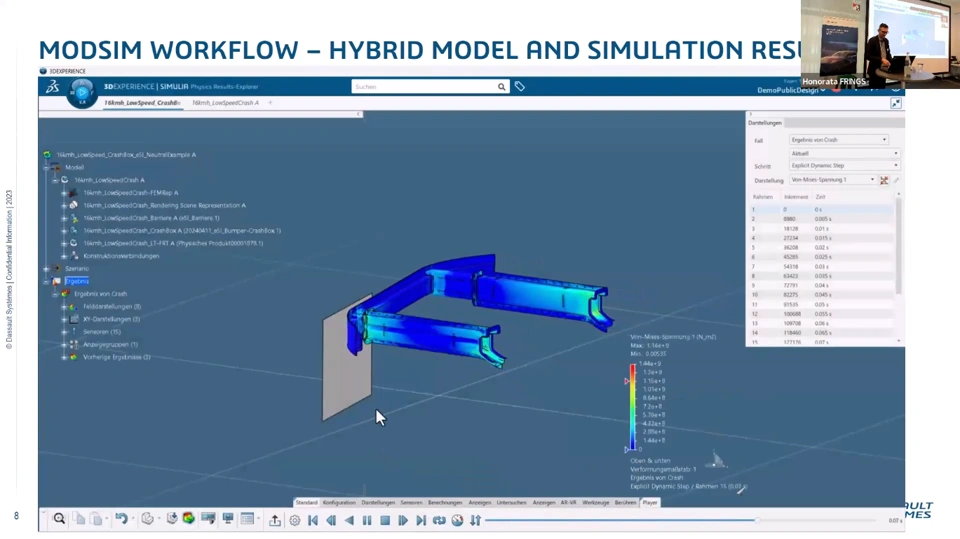Open the Aktuell dropdown
960x539 pixels.
[x=844, y=153]
